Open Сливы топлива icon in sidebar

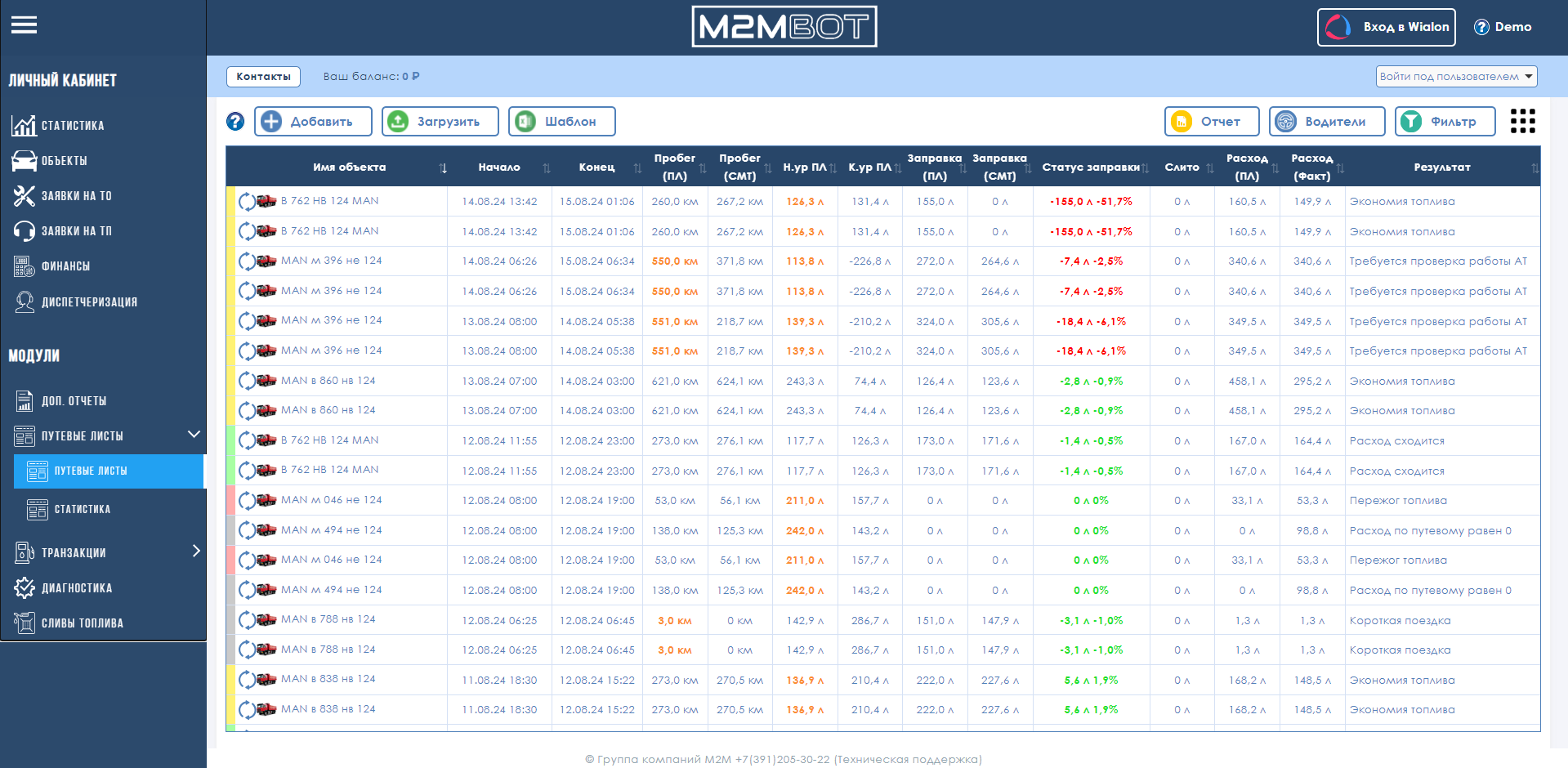pyautogui.click(x=25, y=623)
